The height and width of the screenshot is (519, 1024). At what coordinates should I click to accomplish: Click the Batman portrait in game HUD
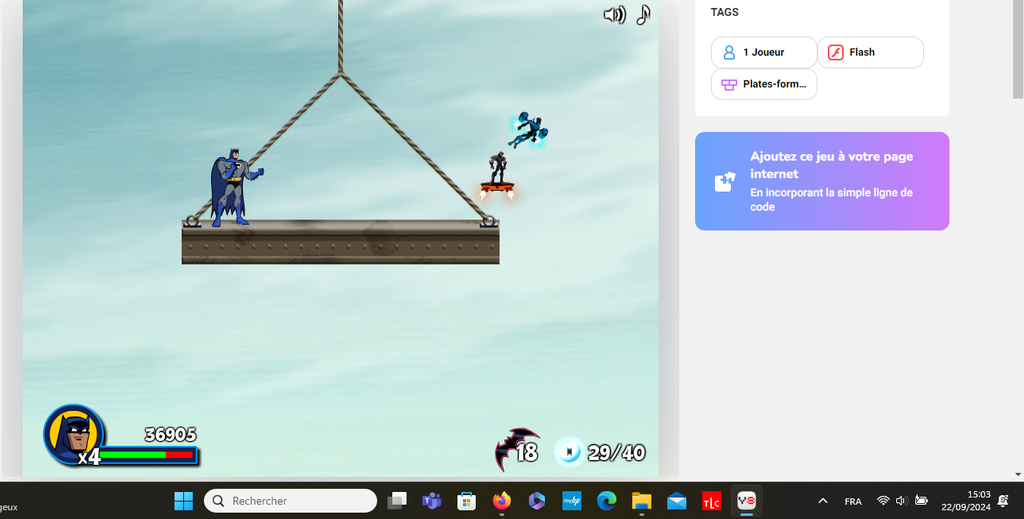[72, 434]
